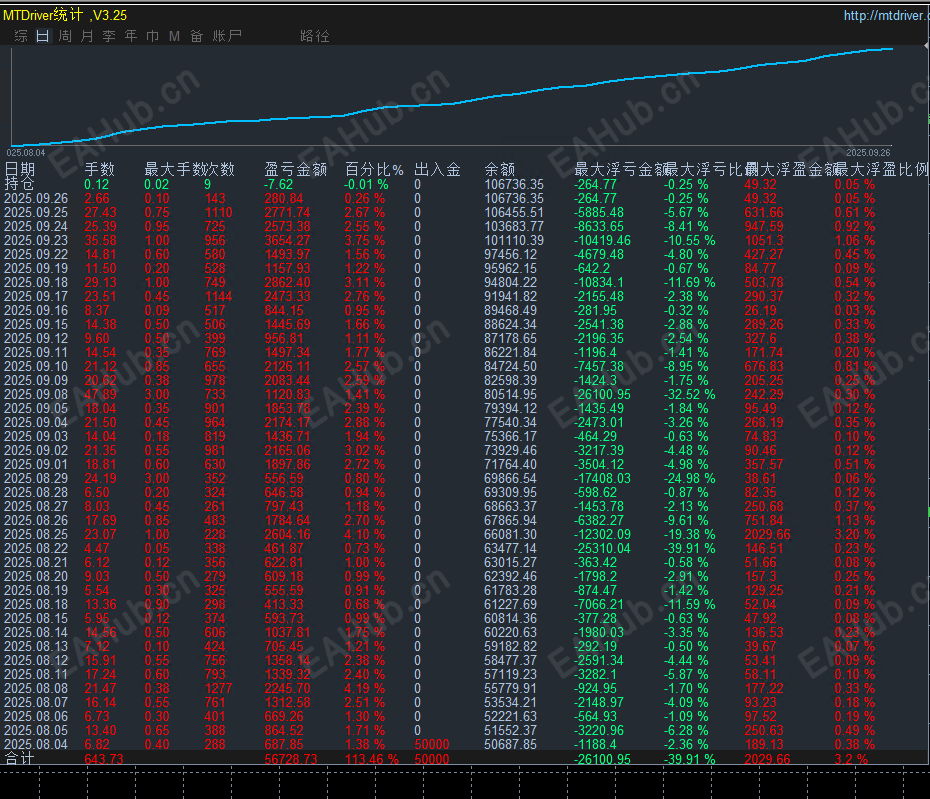Viewport: 930px width, 799px height.
Task: Click floating loss value -26100.95 on 2025.09.08
Action: pyautogui.click(x=602, y=394)
